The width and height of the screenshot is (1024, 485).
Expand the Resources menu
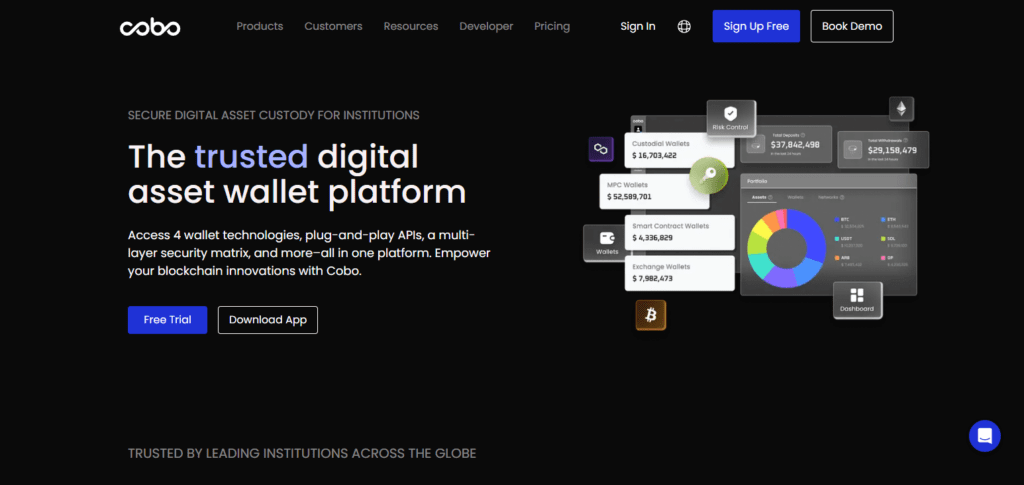(411, 27)
